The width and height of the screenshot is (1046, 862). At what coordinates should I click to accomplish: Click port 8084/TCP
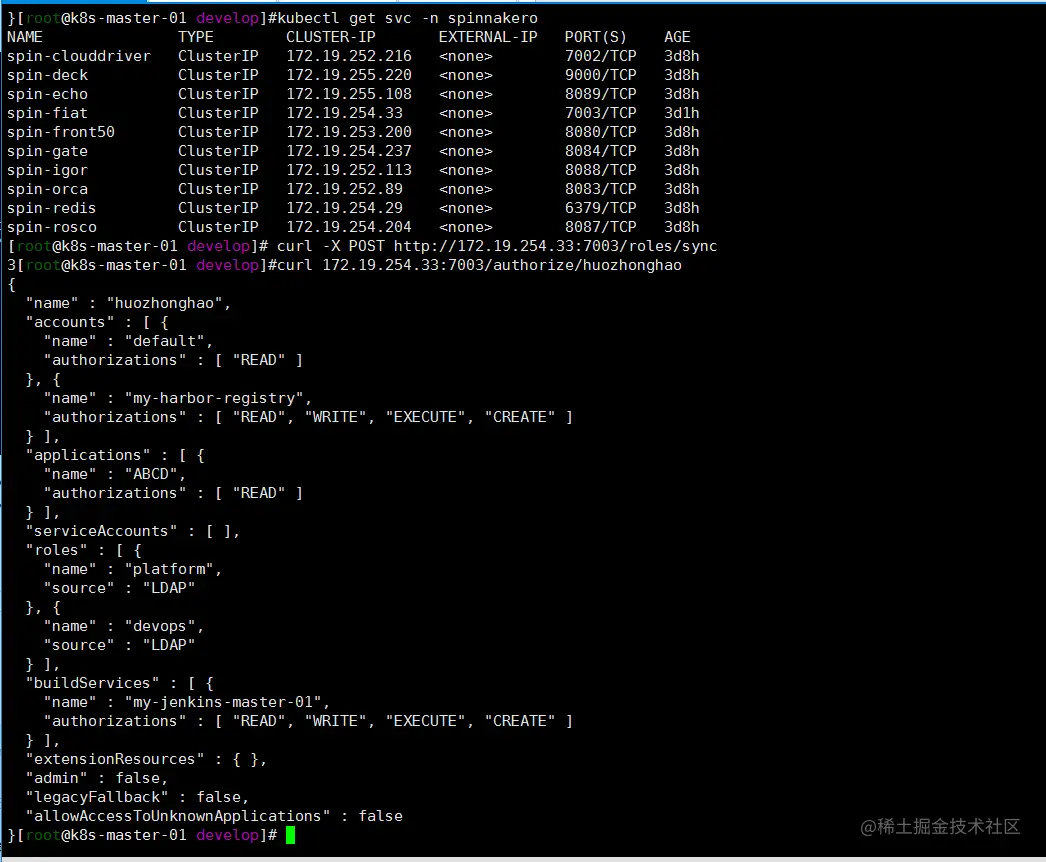(600, 151)
